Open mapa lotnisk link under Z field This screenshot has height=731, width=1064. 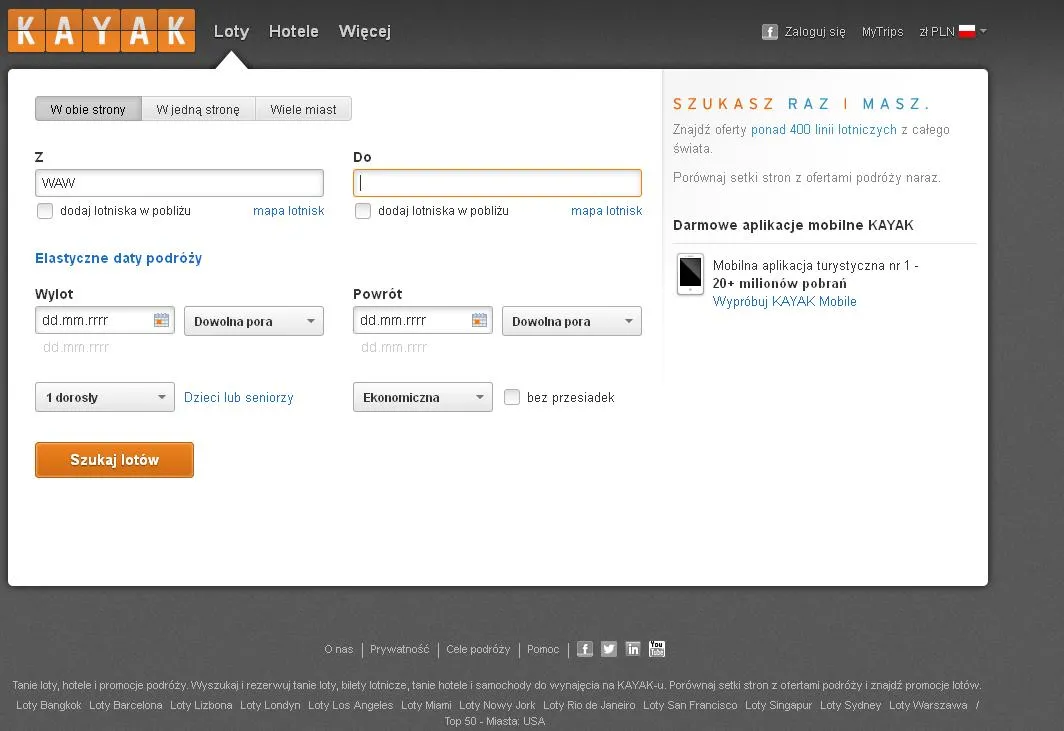[288, 211]
